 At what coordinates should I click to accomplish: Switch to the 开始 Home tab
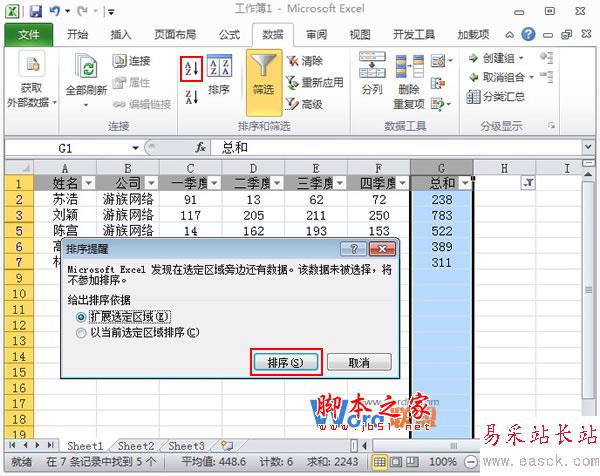click(77, 35)
